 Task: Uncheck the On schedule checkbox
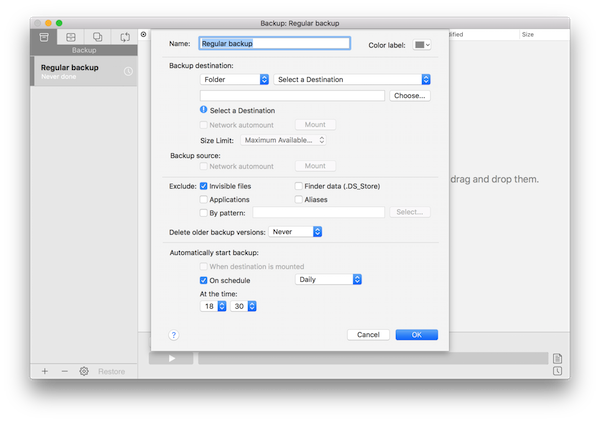(x=204, y=280)
